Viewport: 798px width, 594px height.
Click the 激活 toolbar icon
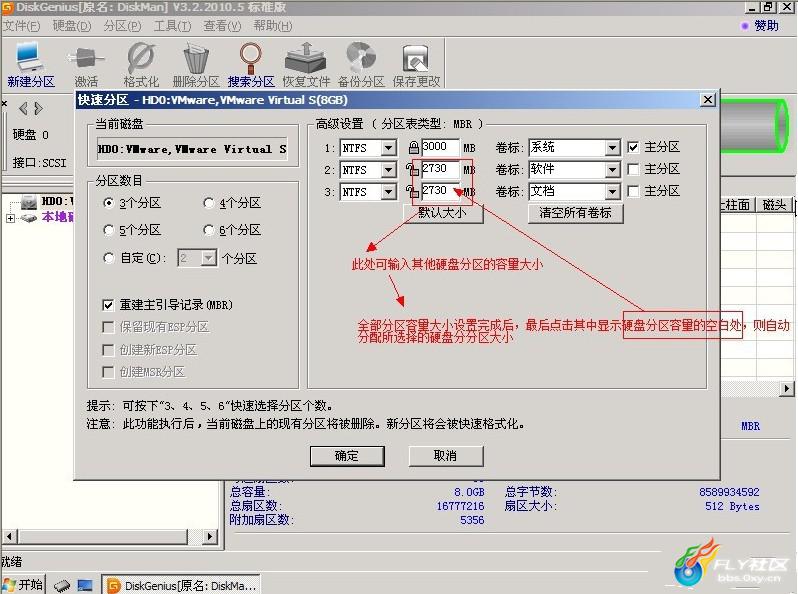tap(86, 64)
